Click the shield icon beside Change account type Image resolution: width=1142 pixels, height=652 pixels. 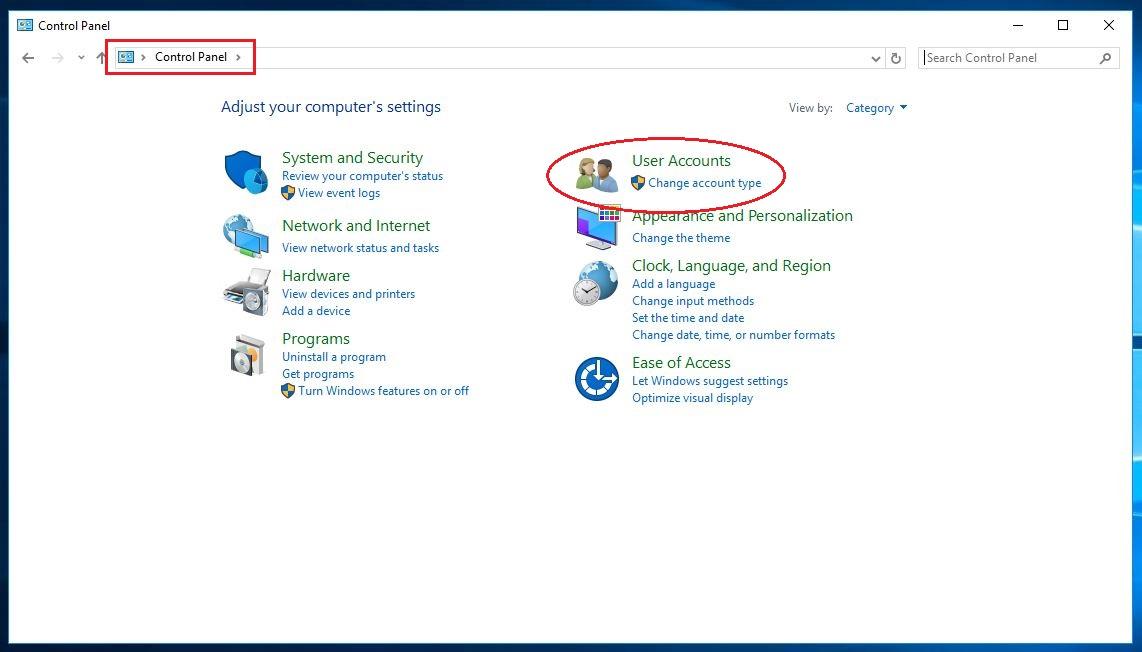click(x=638, y=182)
